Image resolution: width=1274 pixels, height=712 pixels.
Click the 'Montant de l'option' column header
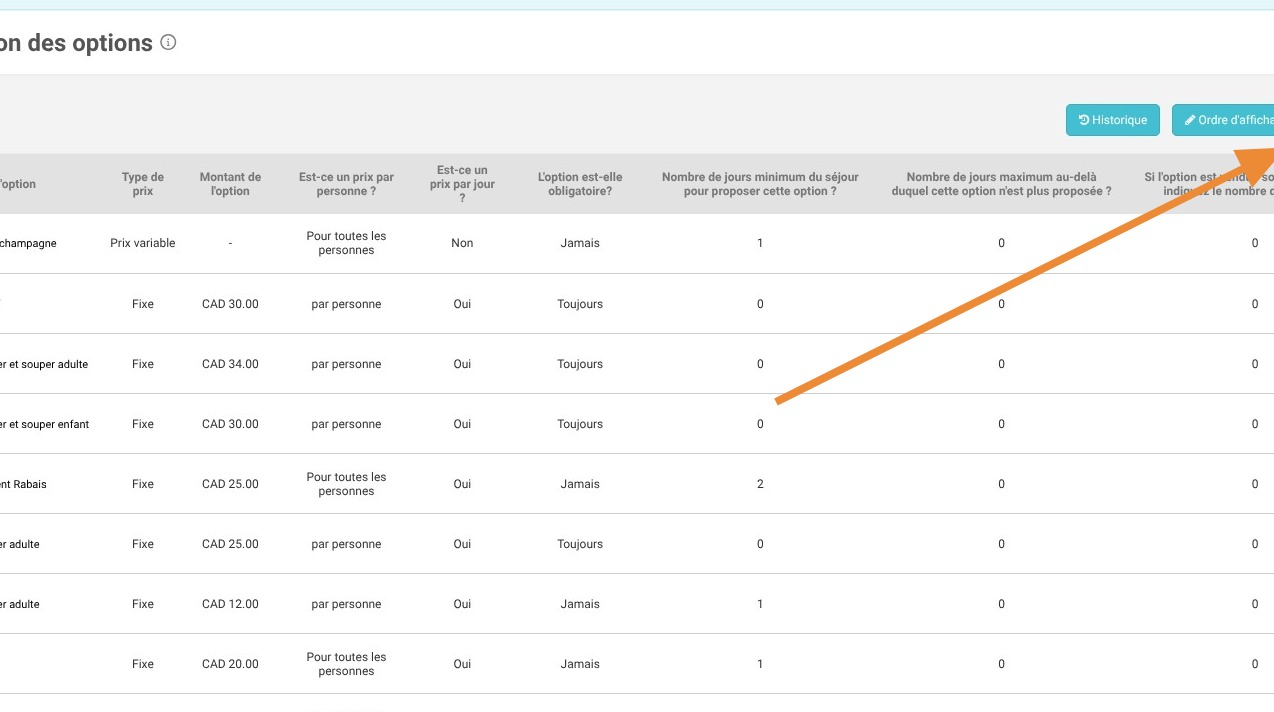[x=230, y=184]
